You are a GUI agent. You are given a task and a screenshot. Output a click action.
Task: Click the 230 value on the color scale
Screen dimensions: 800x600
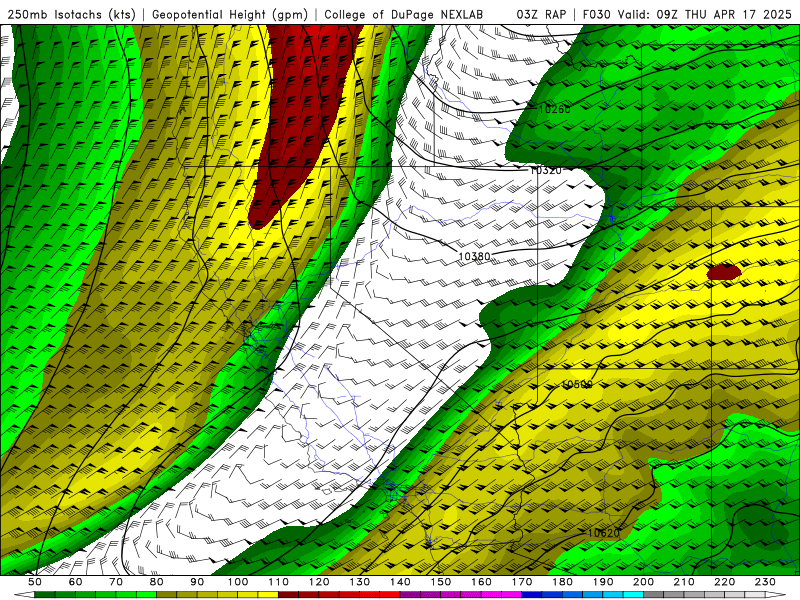pyautogui.click(x=765, y=582)
